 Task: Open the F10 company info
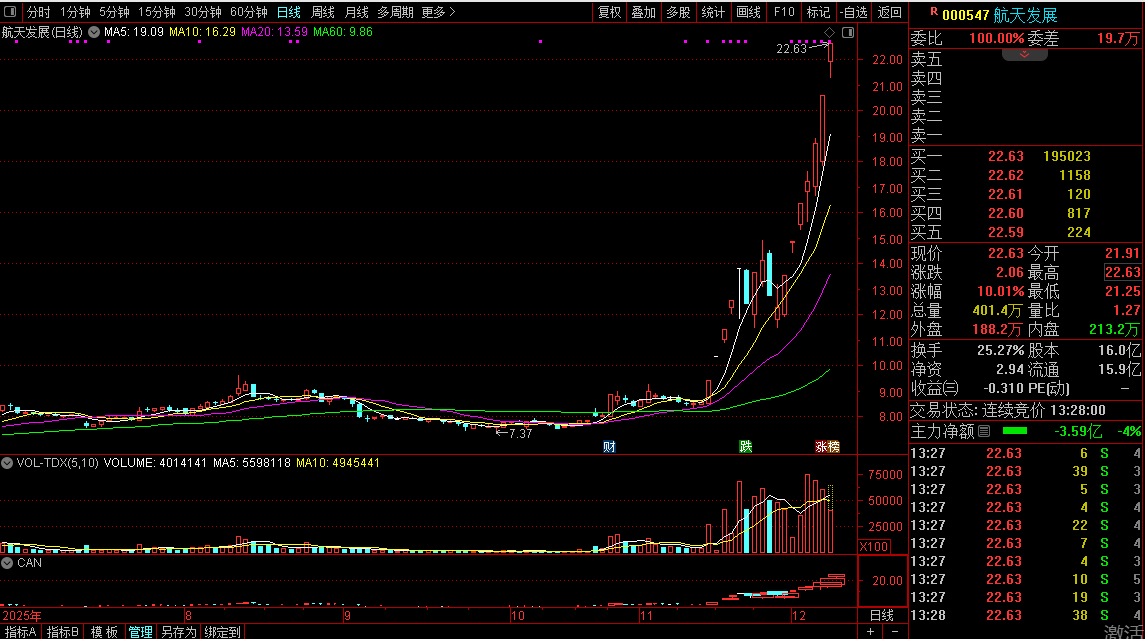pyautogui.click(x=784, y=12)
